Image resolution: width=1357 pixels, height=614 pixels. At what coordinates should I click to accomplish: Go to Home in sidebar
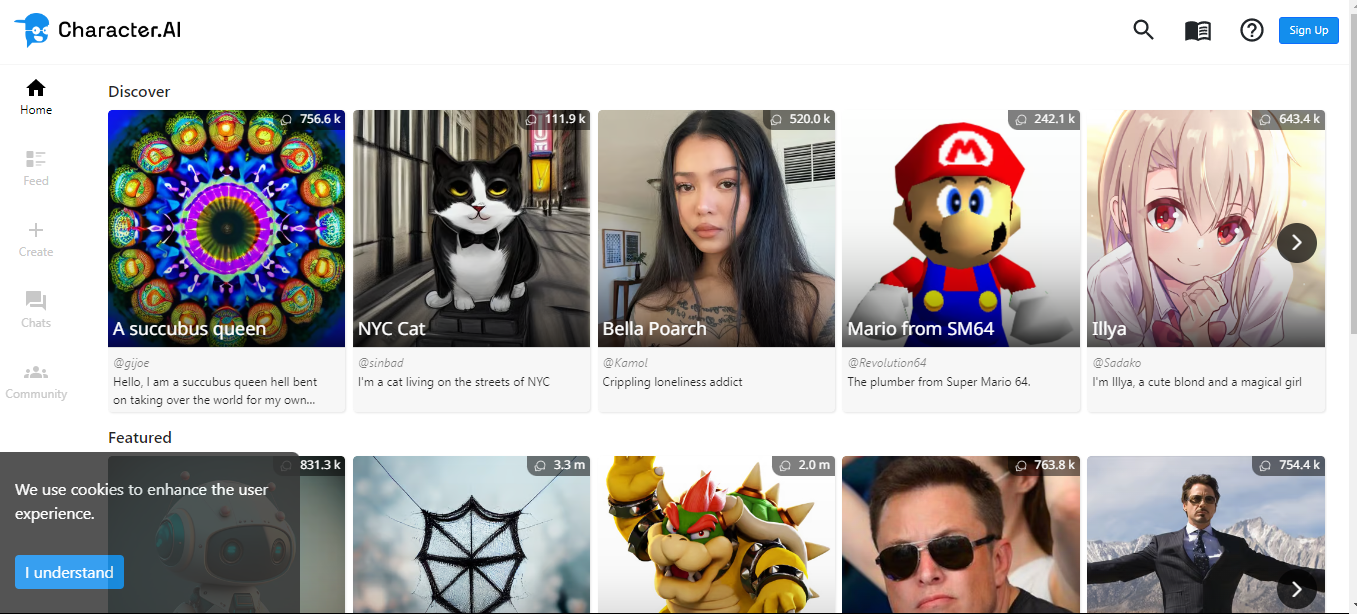tap(36, 97)
